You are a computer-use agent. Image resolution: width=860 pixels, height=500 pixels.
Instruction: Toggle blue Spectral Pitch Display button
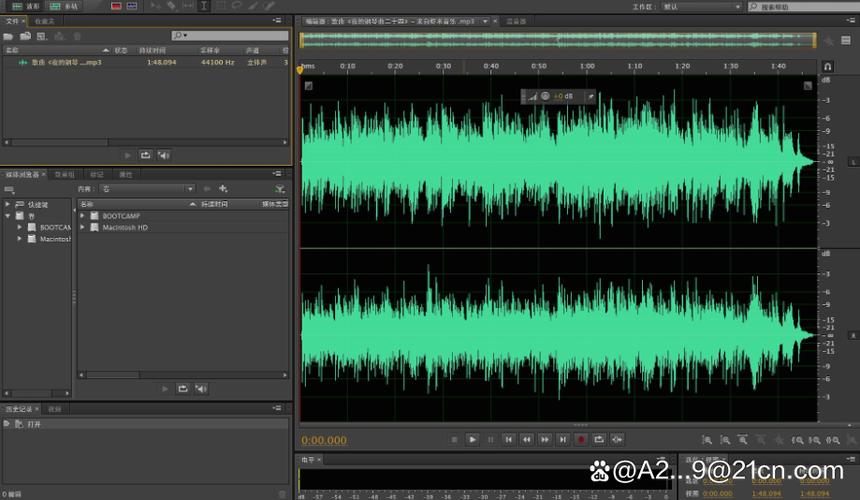[x=132, y=5]
